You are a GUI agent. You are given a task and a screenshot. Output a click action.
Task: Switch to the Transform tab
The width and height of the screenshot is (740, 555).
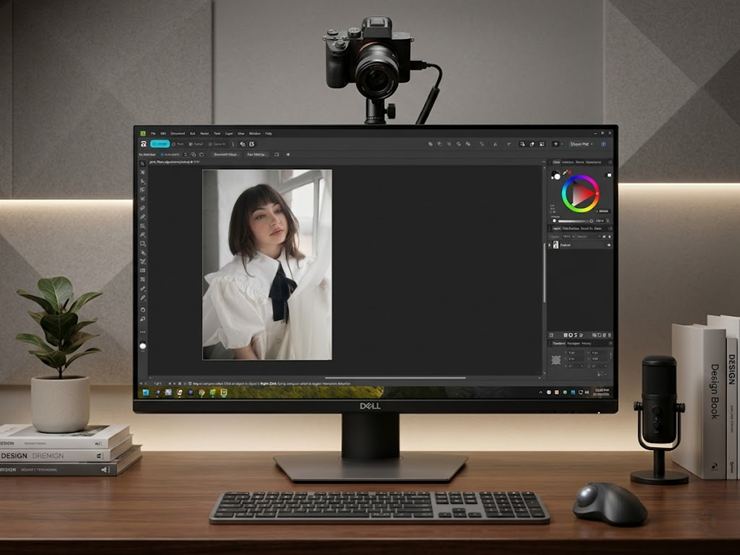click(x=559, y=344)
